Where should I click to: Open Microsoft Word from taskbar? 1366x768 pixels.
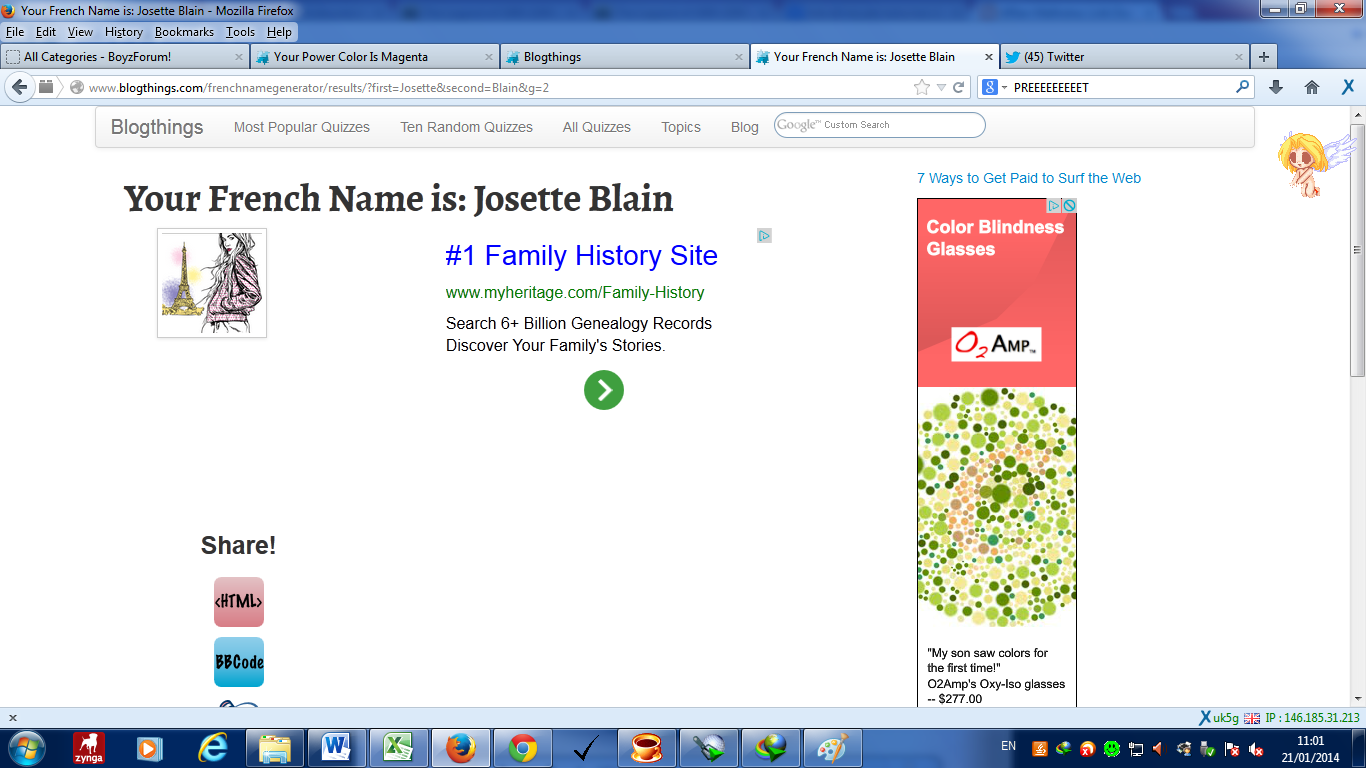(x=336, y=747)
